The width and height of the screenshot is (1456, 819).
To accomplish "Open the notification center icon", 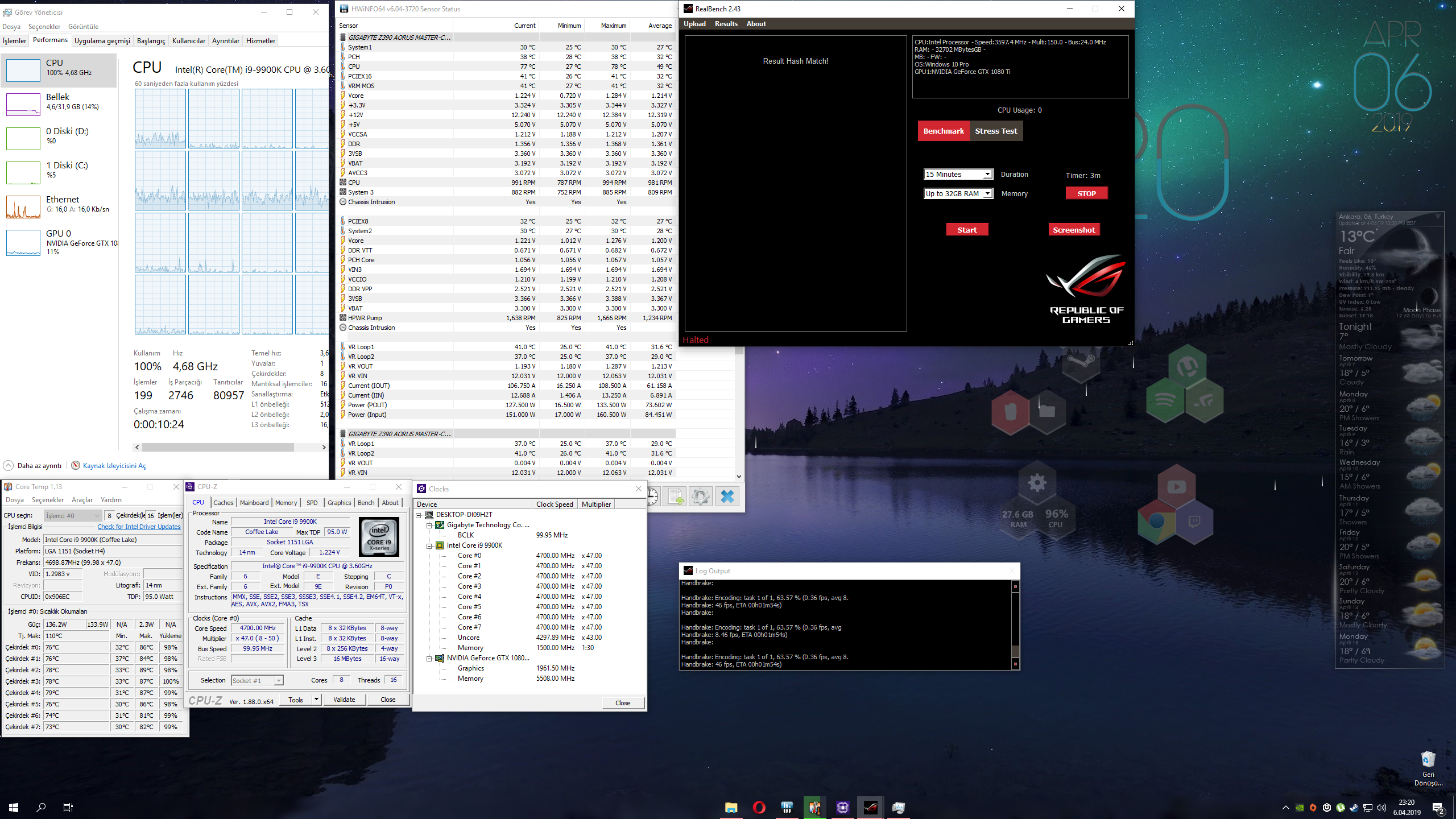I will [x=1438, y=807].
